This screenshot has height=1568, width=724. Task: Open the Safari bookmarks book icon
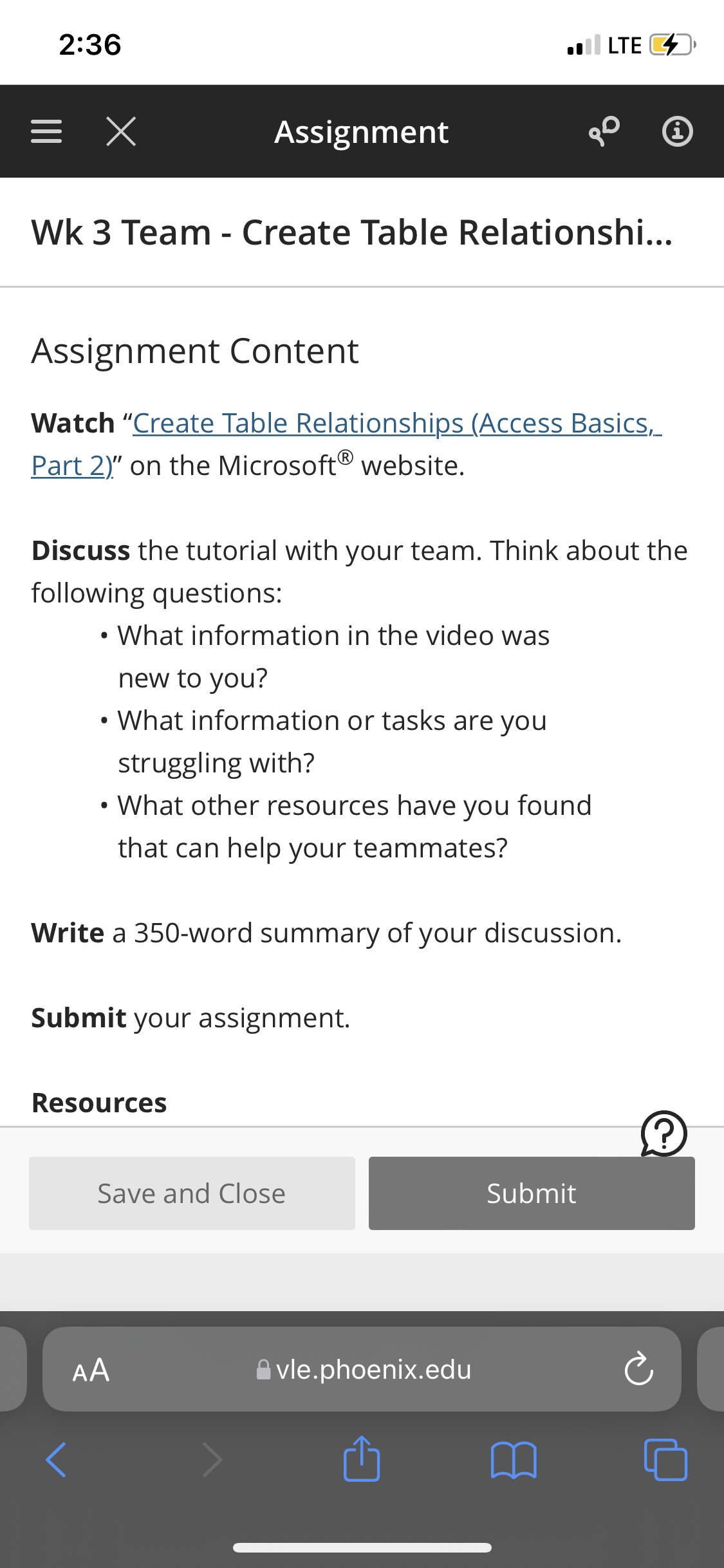[x=514, y=1460]
